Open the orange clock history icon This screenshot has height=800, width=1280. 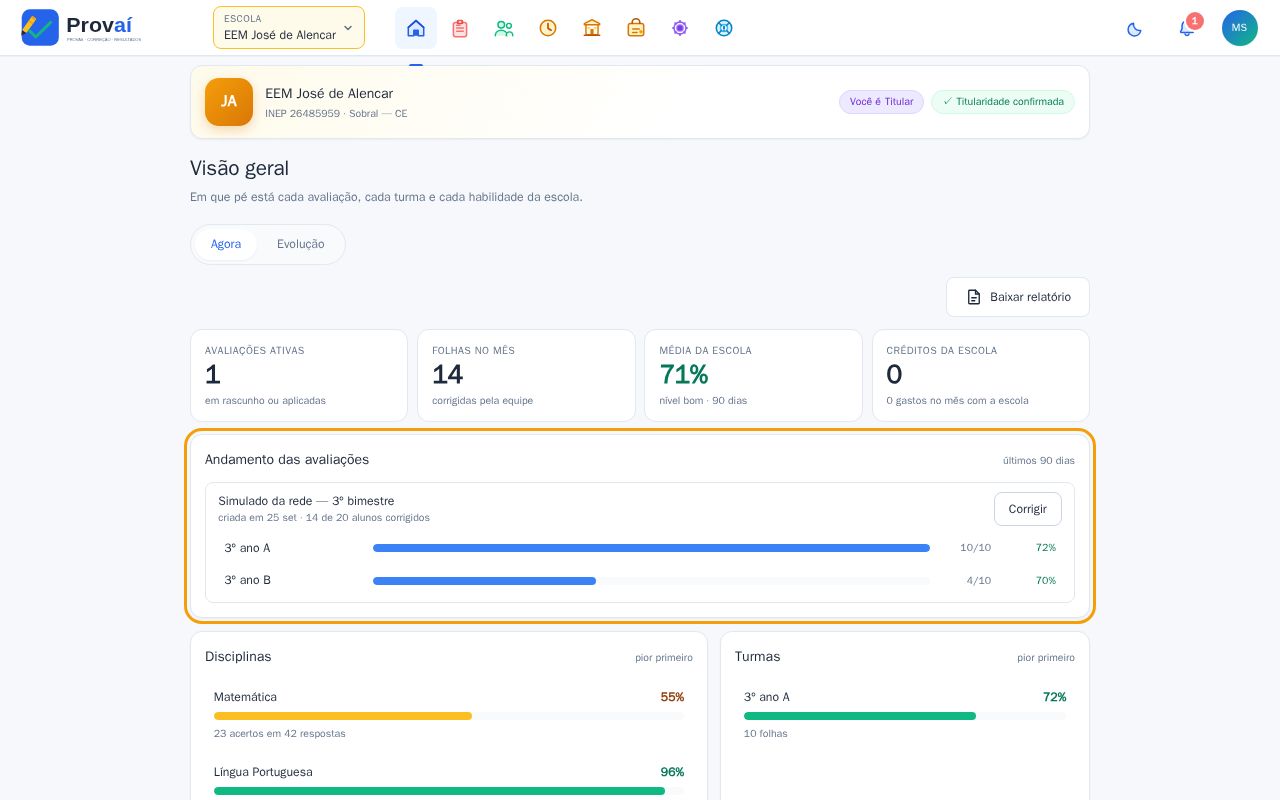pos(548,28)
